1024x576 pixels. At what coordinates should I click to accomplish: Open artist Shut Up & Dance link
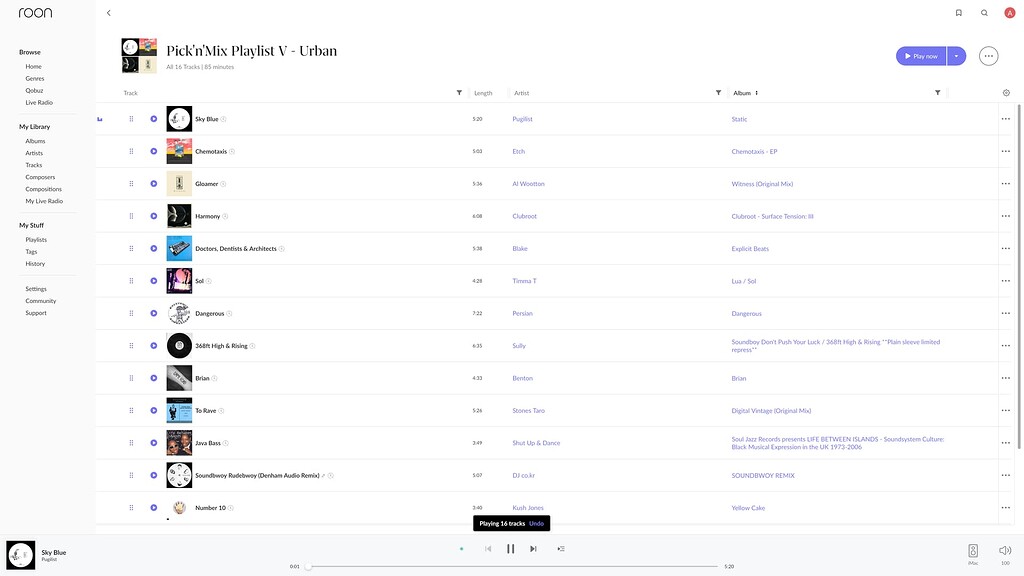point(536,443)
